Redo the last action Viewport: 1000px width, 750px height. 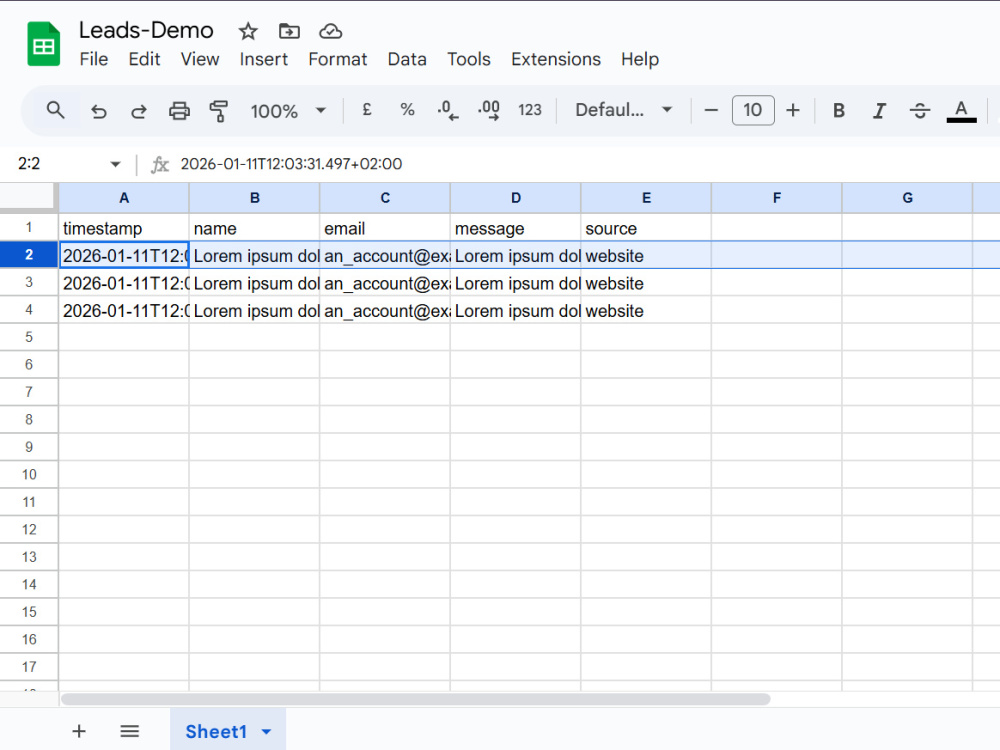click(138, 111)
